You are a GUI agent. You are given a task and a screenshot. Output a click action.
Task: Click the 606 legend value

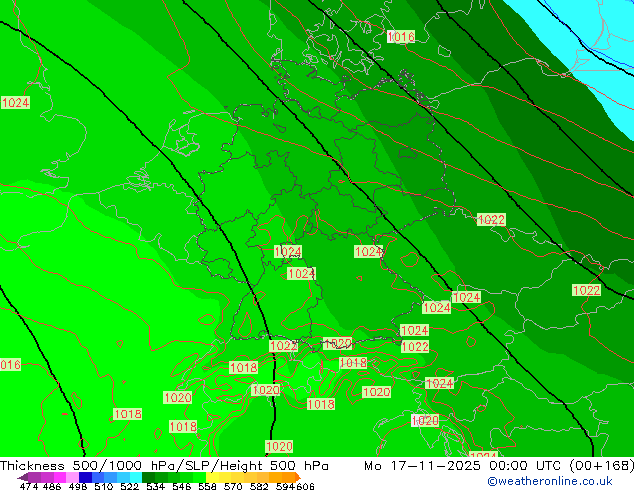pos(305,486)
